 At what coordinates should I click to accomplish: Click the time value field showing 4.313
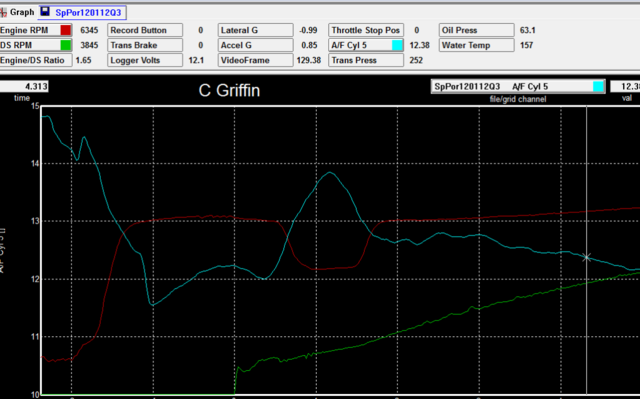[24, 86]
